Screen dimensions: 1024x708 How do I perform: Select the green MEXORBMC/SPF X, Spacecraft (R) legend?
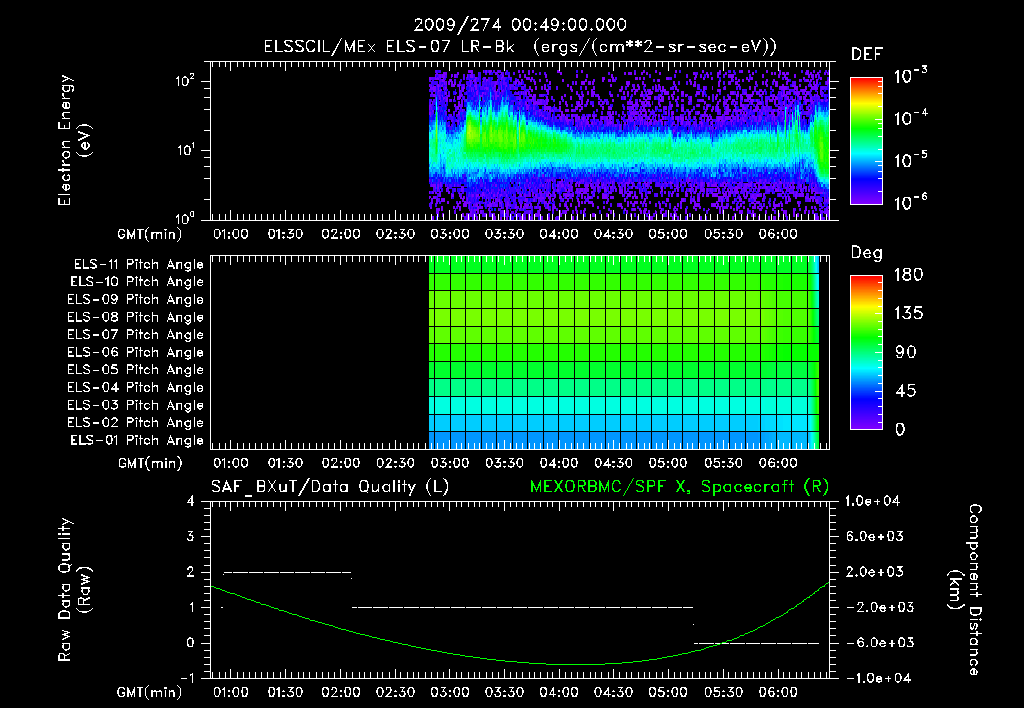(679, 487)
